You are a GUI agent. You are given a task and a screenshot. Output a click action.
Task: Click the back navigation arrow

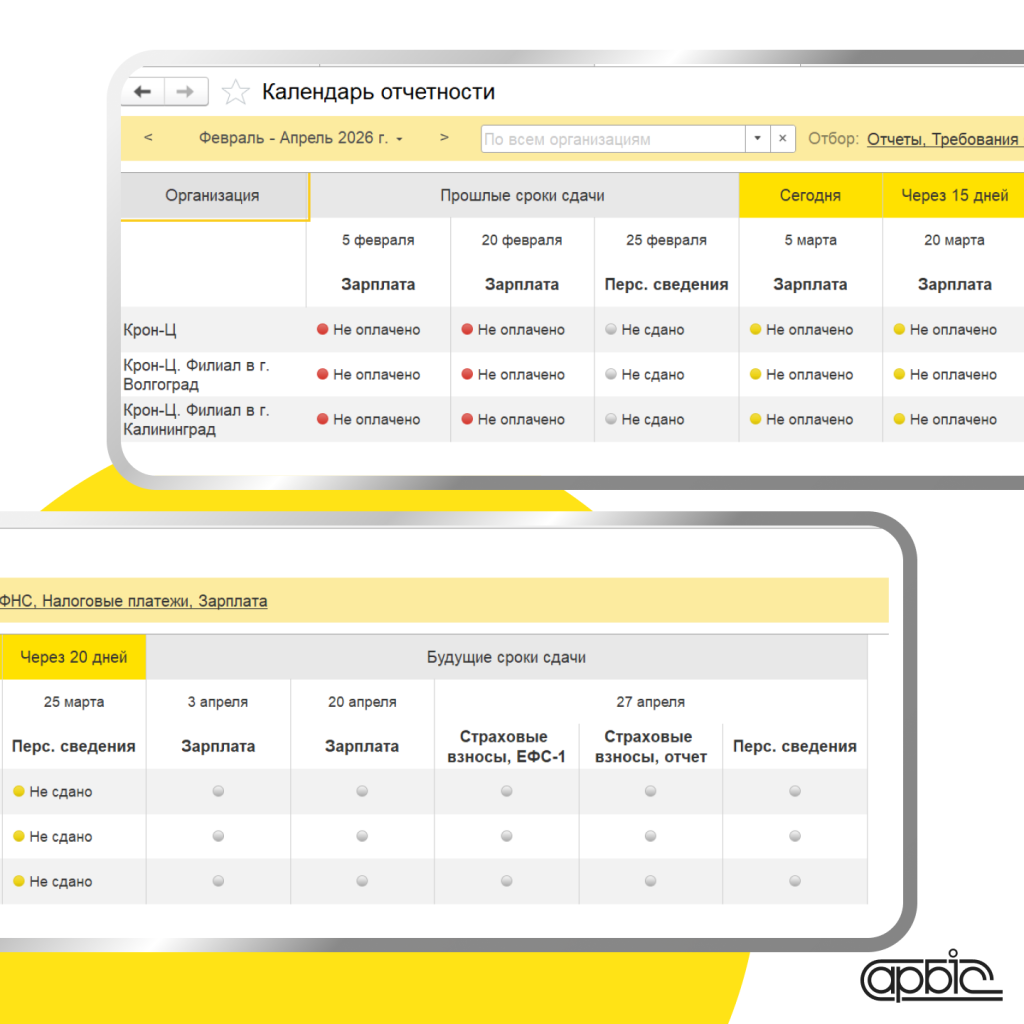coord(143,92)
